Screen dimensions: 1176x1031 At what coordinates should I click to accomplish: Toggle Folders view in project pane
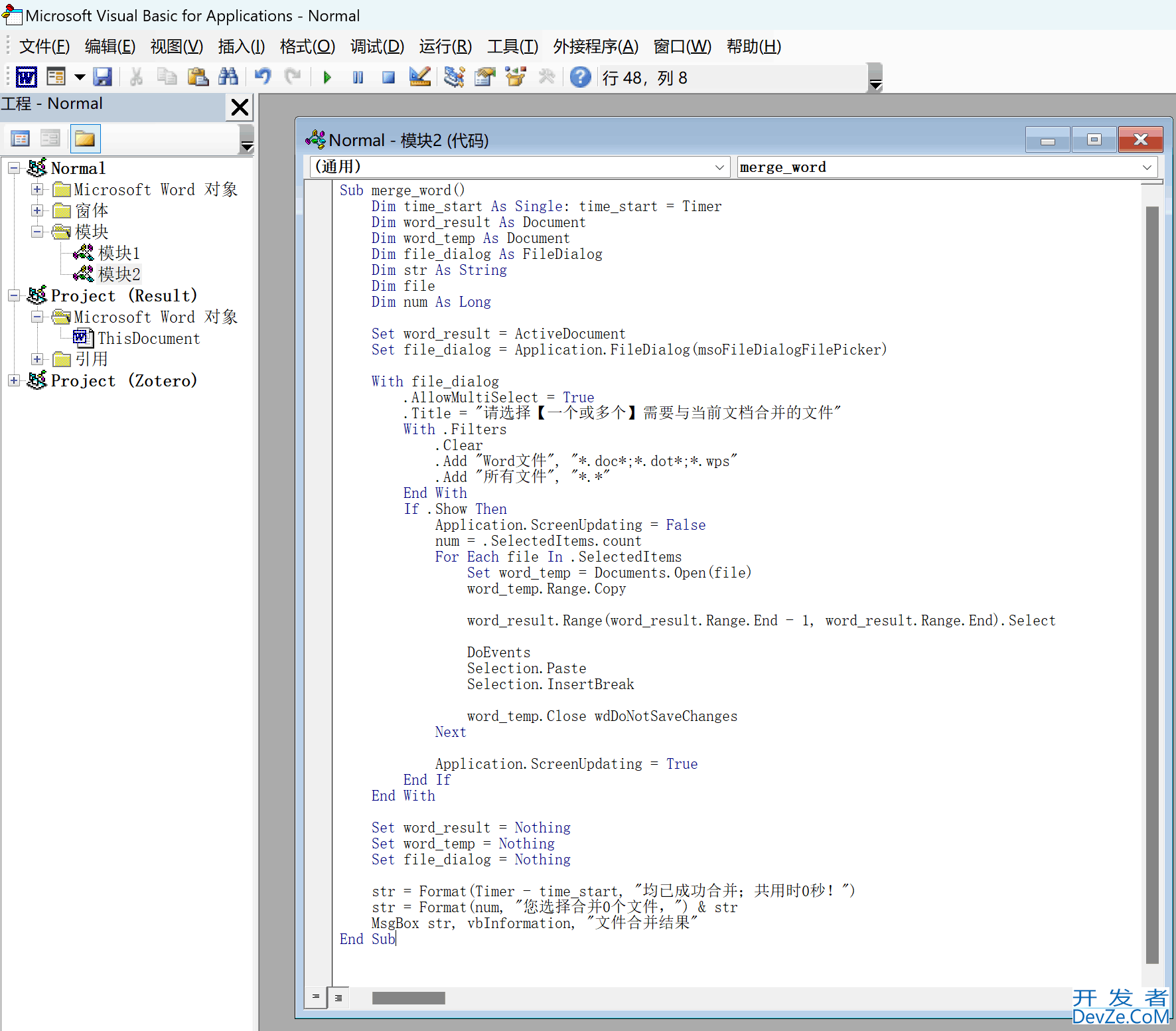pyautogui.click(x=85, y=139)
